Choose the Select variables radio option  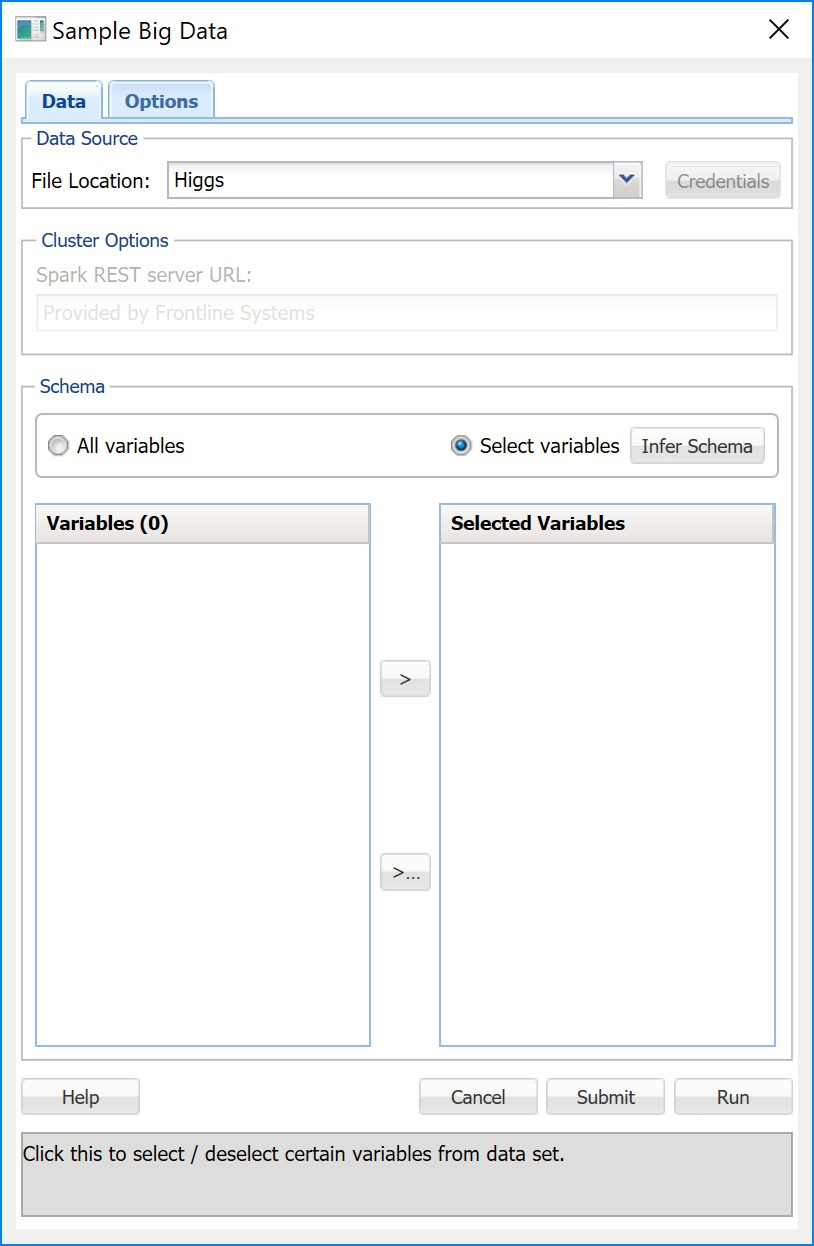click(x=461, y=446)
